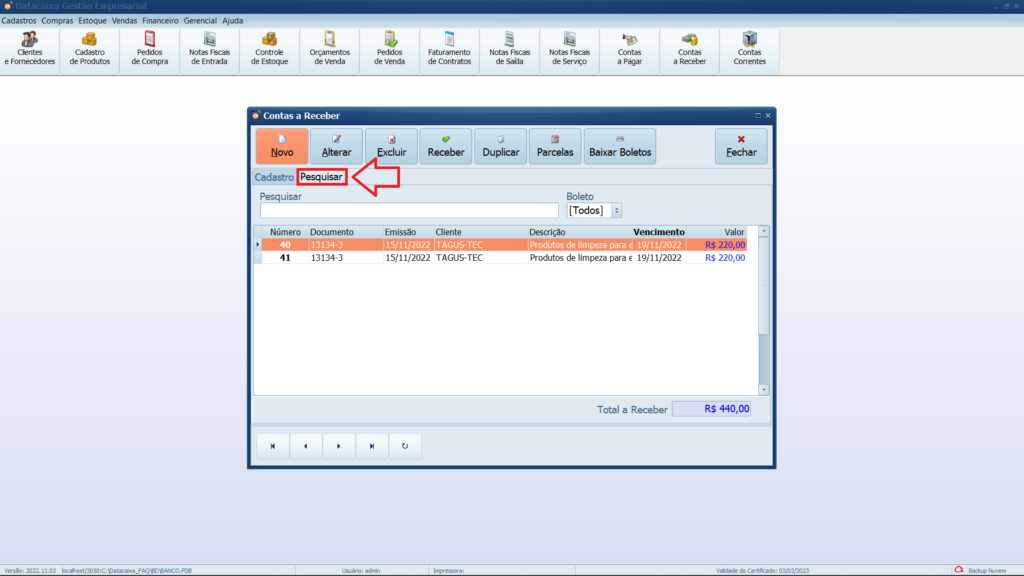This screenshot has height=576, width=1024.
Task: Open Clientes e Fornecedores from toolbar
Action: point(30,50)
